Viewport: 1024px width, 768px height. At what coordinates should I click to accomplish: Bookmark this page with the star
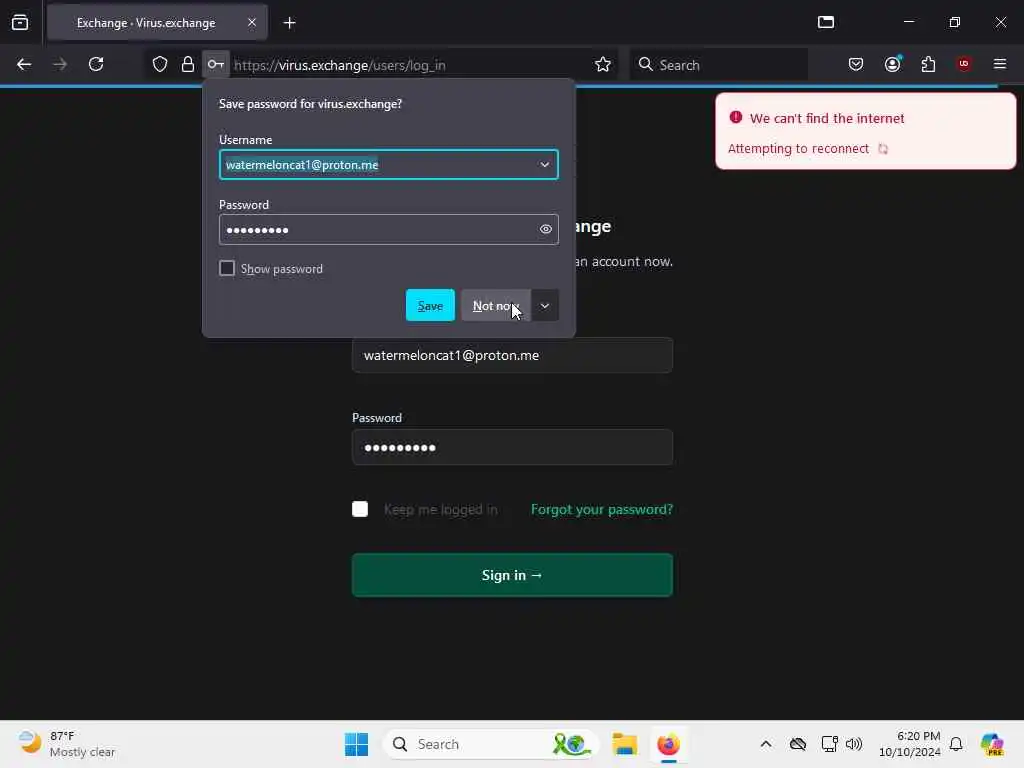(x=603, y=64)
